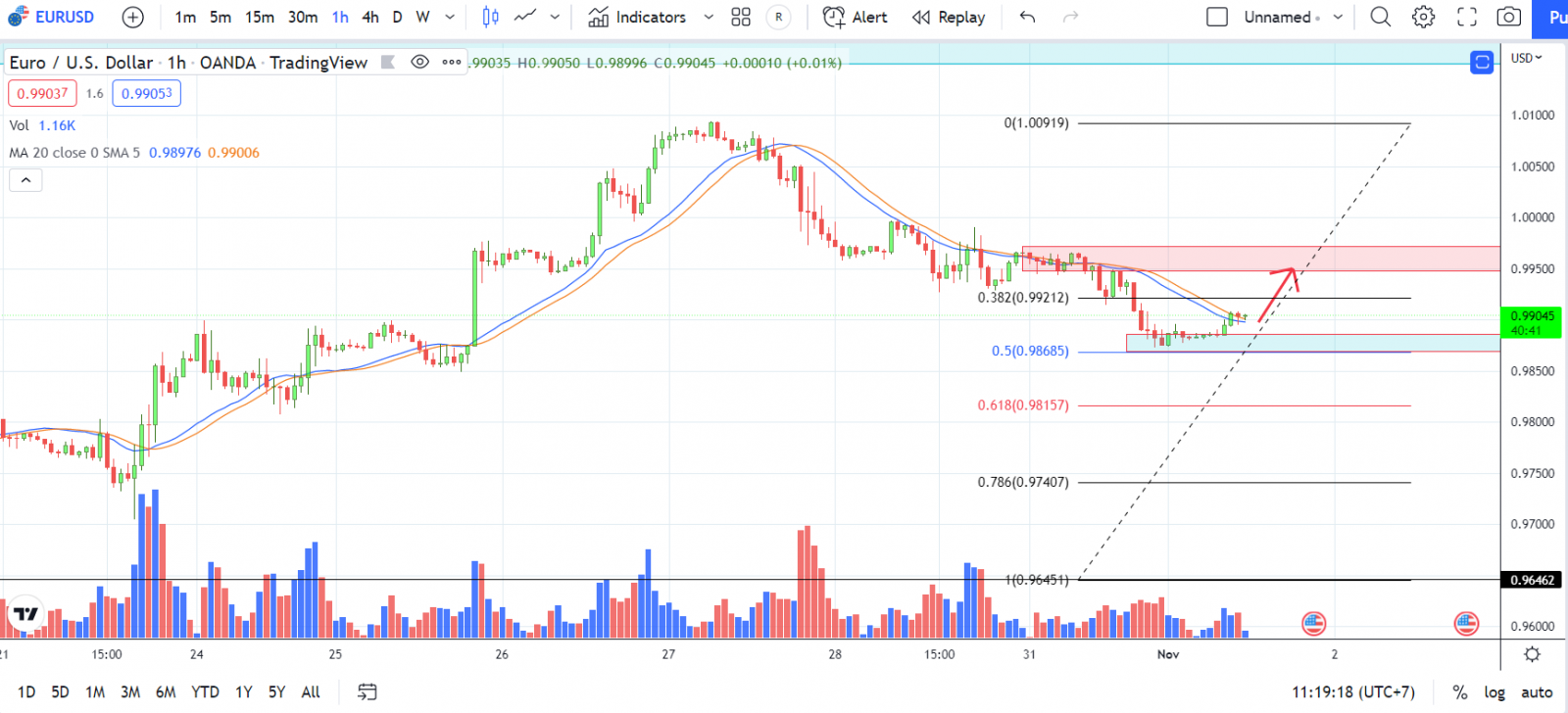The image size is (1568, 713).
Task: Switch to the Weekly timeframe
Action: [x=422, y=17]
